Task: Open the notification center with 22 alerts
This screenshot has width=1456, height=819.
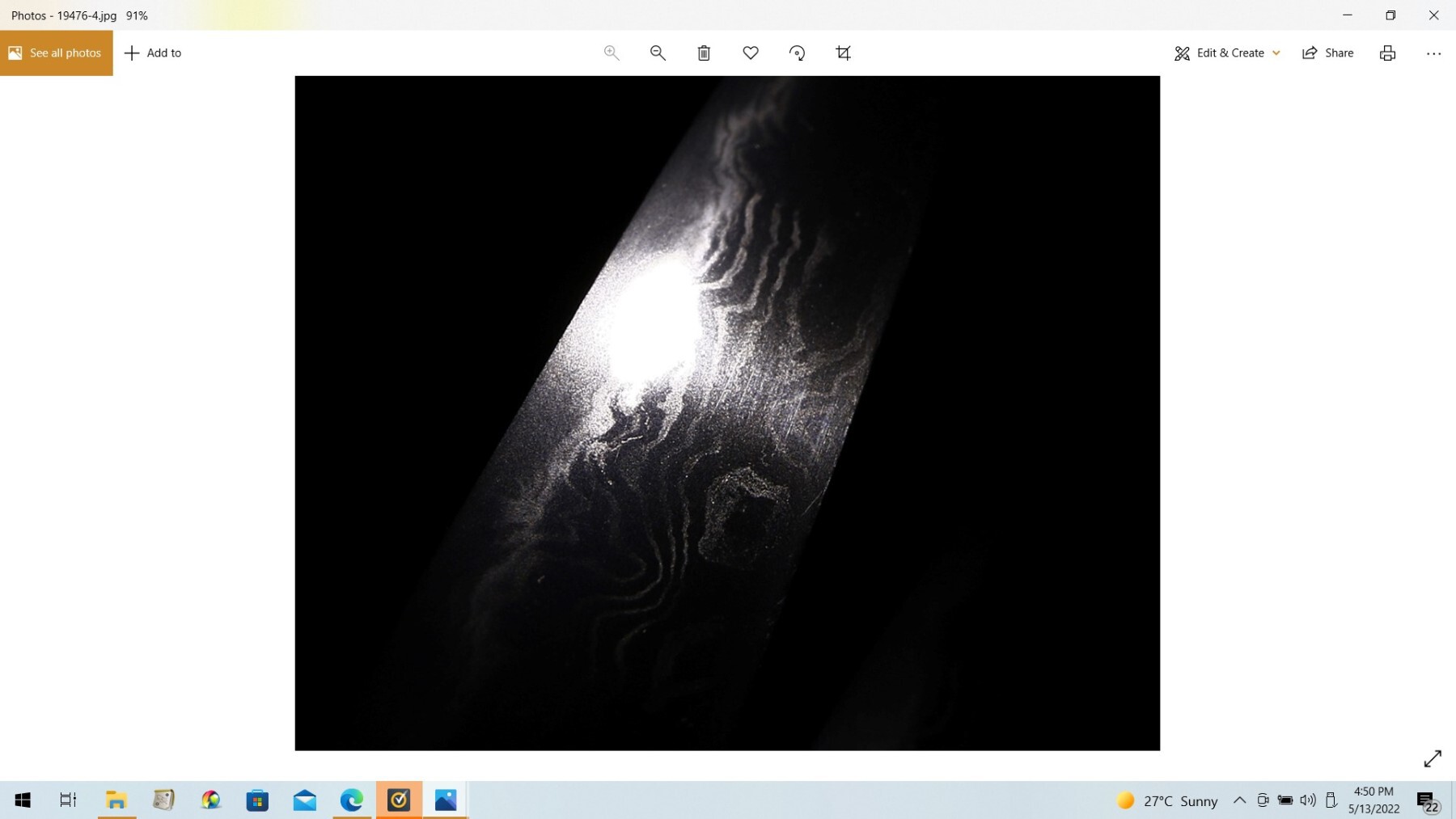Action: pos(1428,801)
